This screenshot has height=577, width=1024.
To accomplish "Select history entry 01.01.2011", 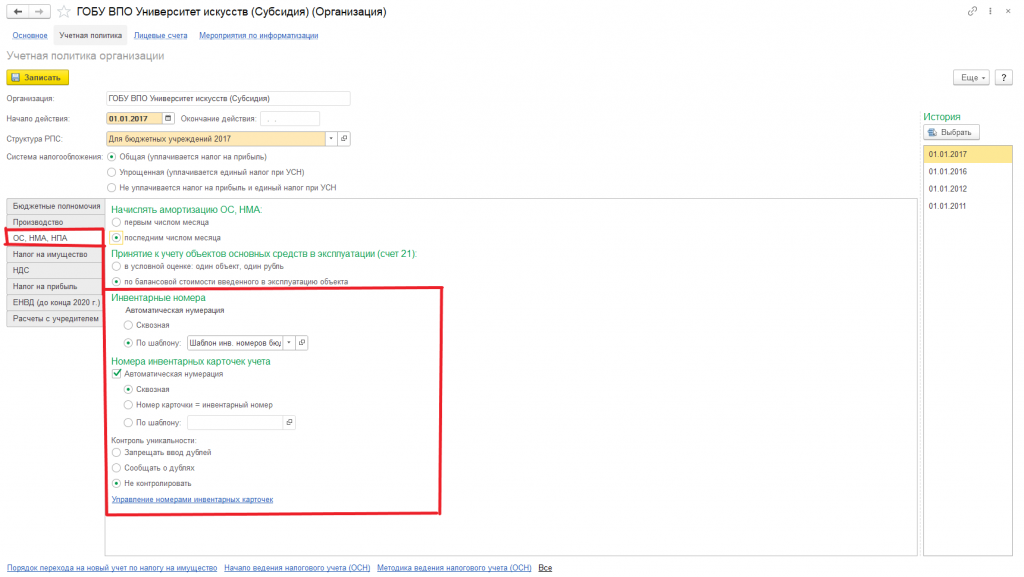I will point(968,206).
